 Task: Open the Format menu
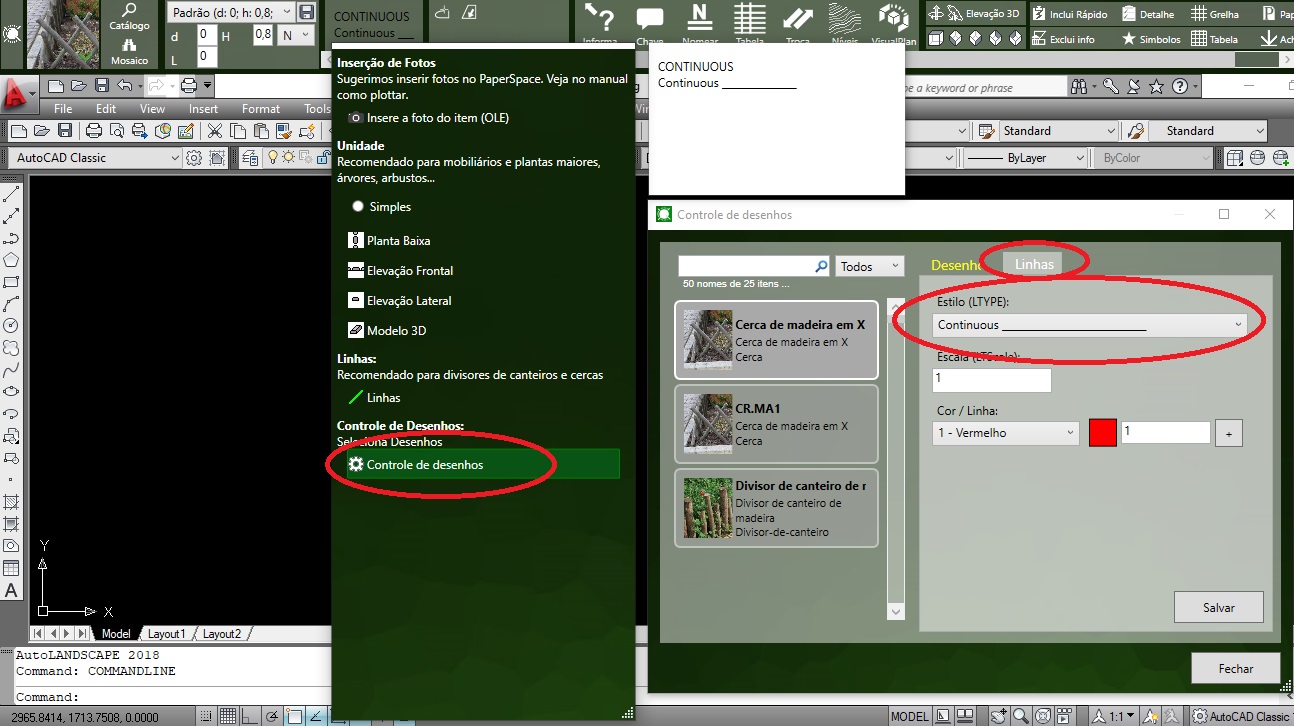pos(260,109)
